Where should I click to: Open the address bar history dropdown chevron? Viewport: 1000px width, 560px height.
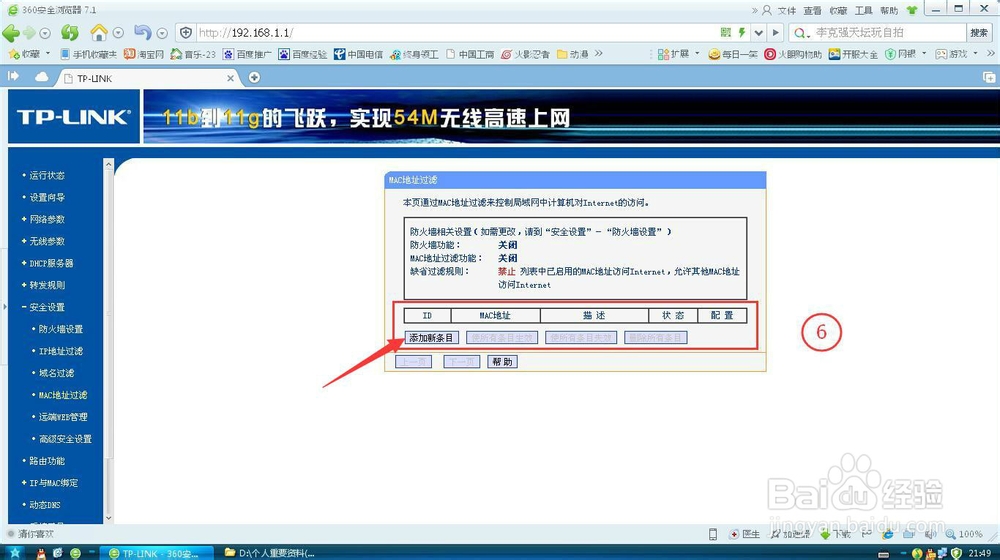pyautogui.click(x=758, y=33)
